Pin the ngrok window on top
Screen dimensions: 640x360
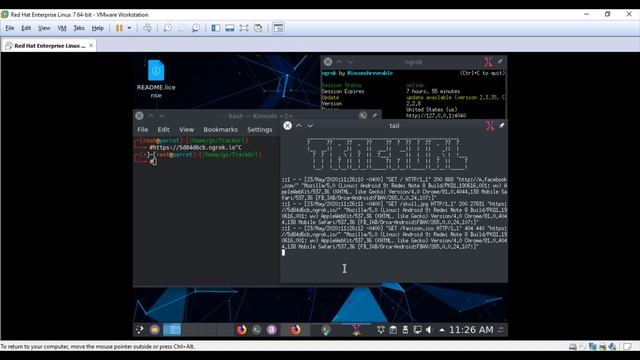click(x=500, y=62)
